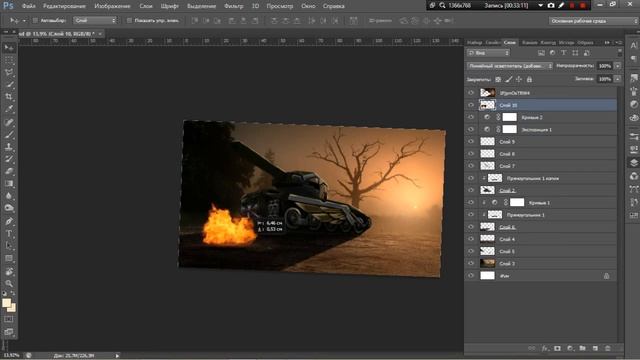Open the layer filter kind dropdown
Viewport: 640px width, 360px height.
coord(489,53)
